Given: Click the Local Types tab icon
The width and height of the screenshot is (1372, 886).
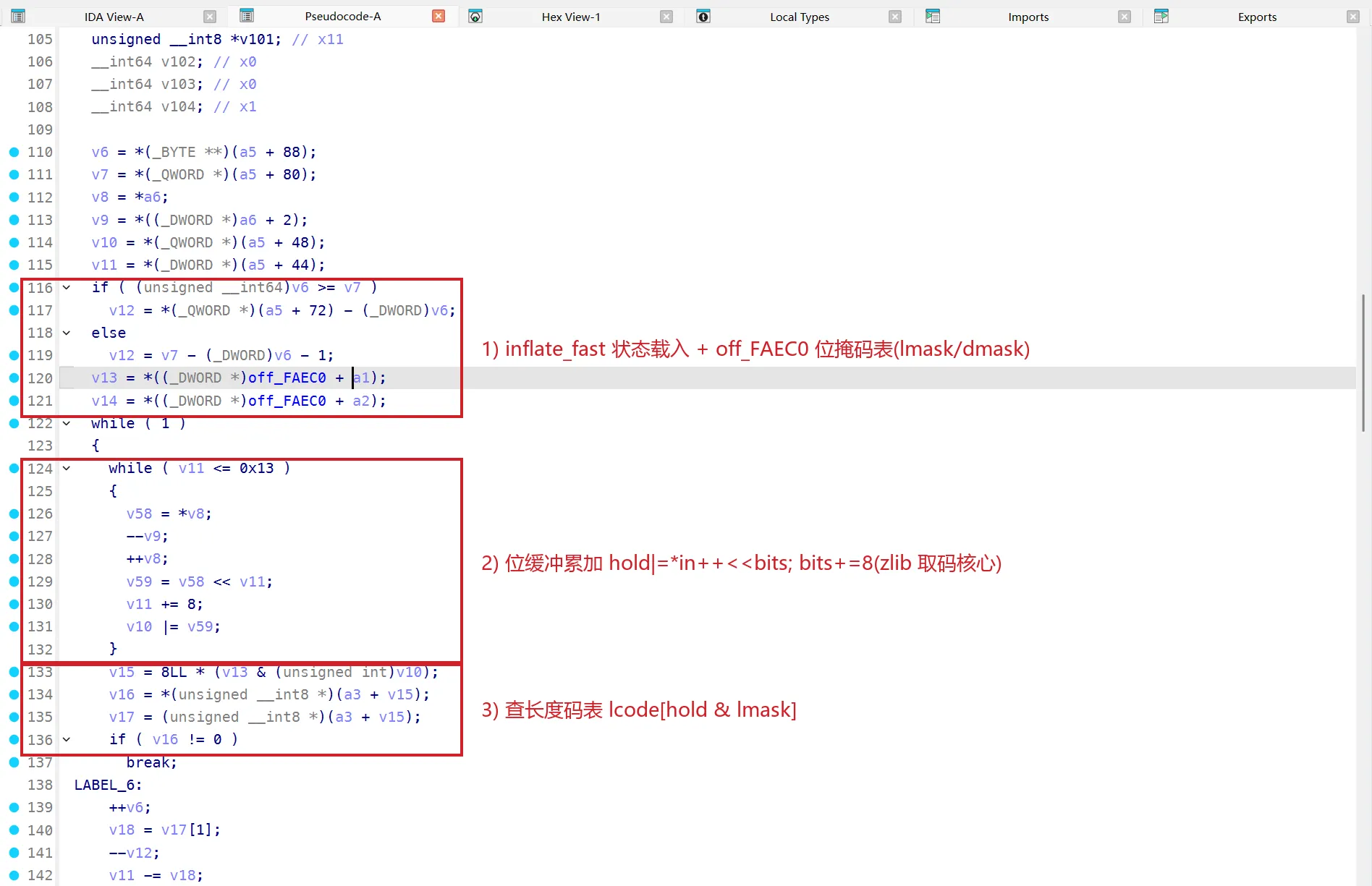Looking at the screenshot, I should (703, 16).
